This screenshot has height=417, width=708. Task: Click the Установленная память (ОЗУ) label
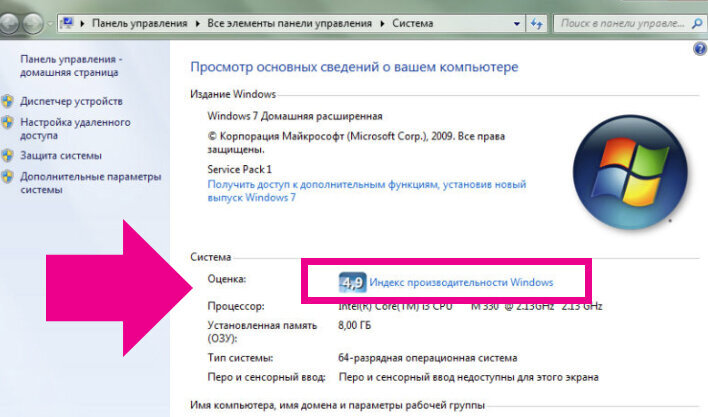[x=262, y=332]
